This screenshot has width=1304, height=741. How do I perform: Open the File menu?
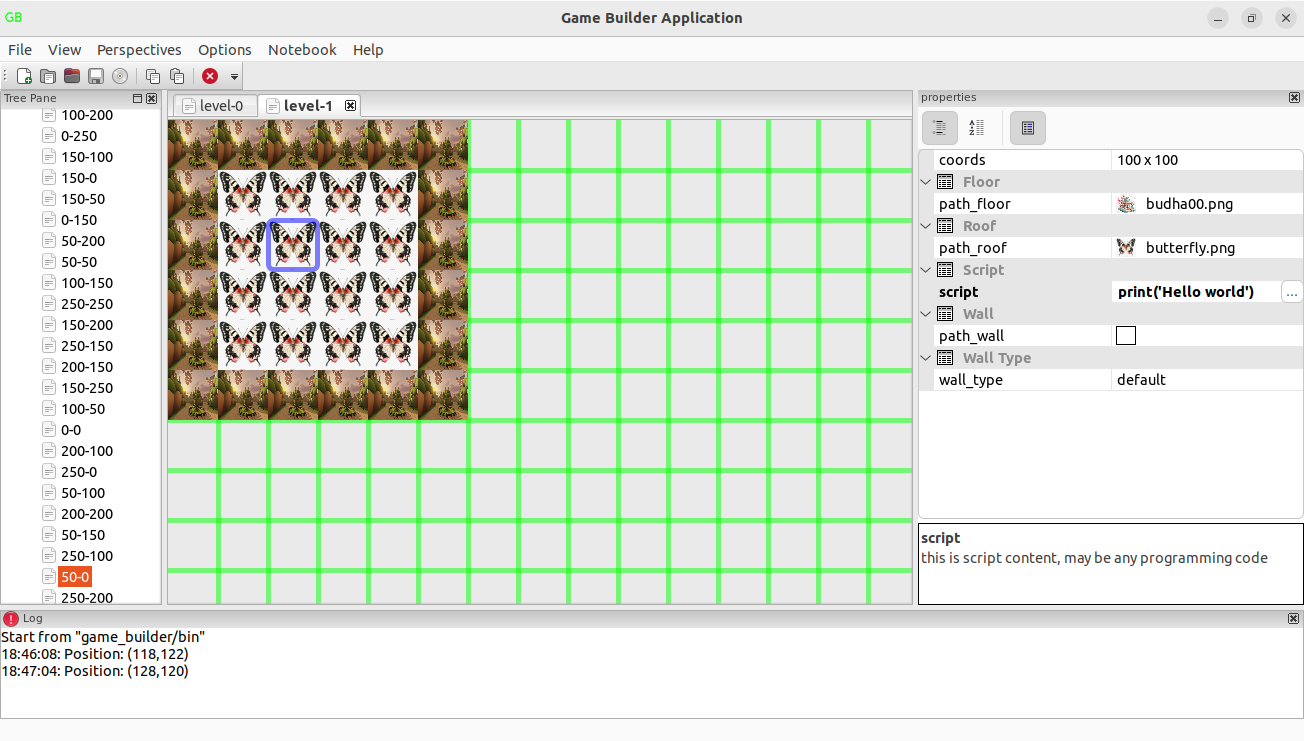20,50
